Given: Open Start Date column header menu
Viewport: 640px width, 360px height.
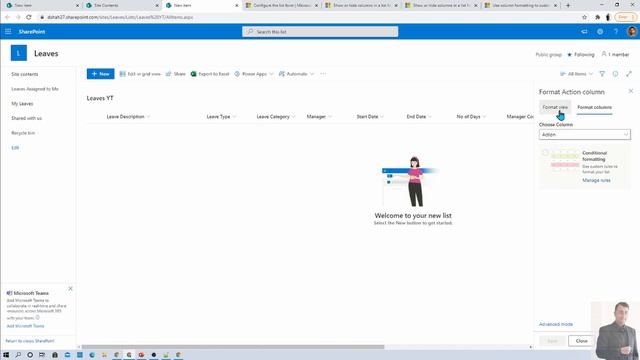Looking at the screenshot, I should 370,117.
